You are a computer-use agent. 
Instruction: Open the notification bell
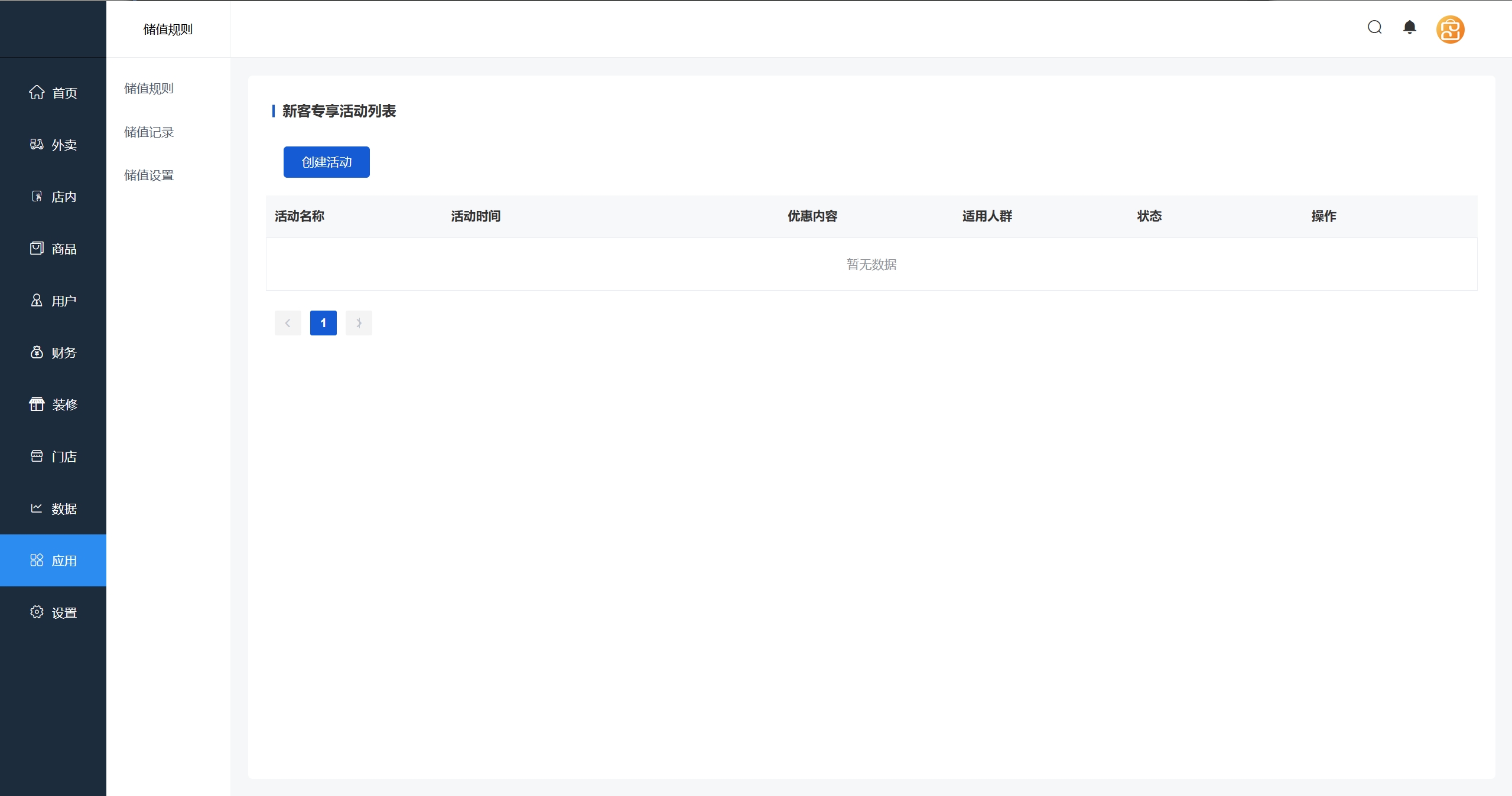point(1409,28)
